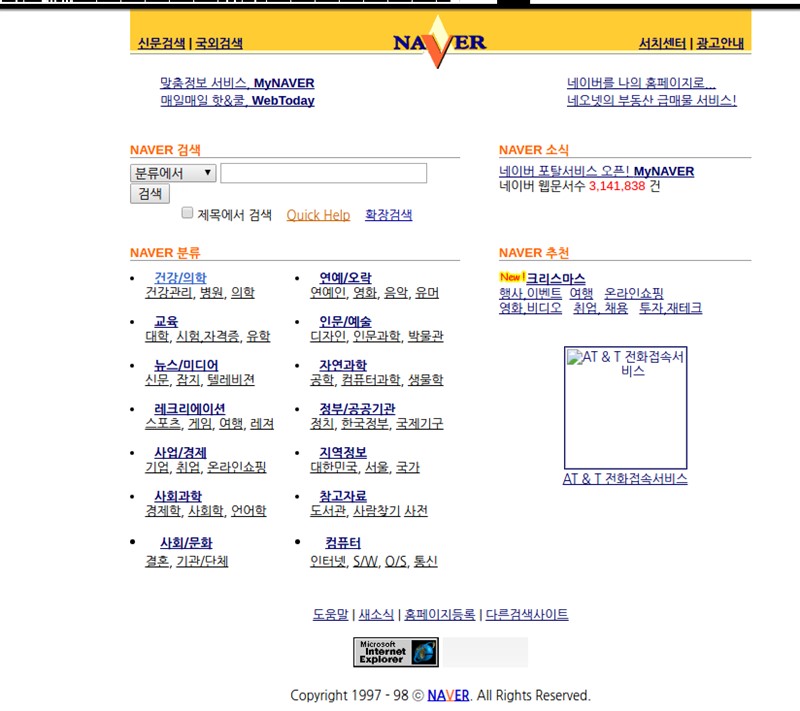
Task: Open the 맞춤정보 서비스, MyNAVER link
Action: [237, 83]
